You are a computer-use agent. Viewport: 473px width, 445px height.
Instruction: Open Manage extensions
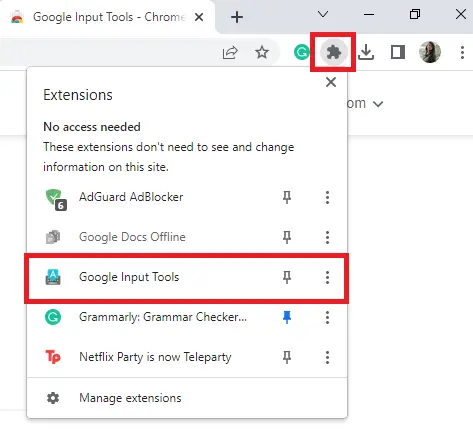coord(187,398)
